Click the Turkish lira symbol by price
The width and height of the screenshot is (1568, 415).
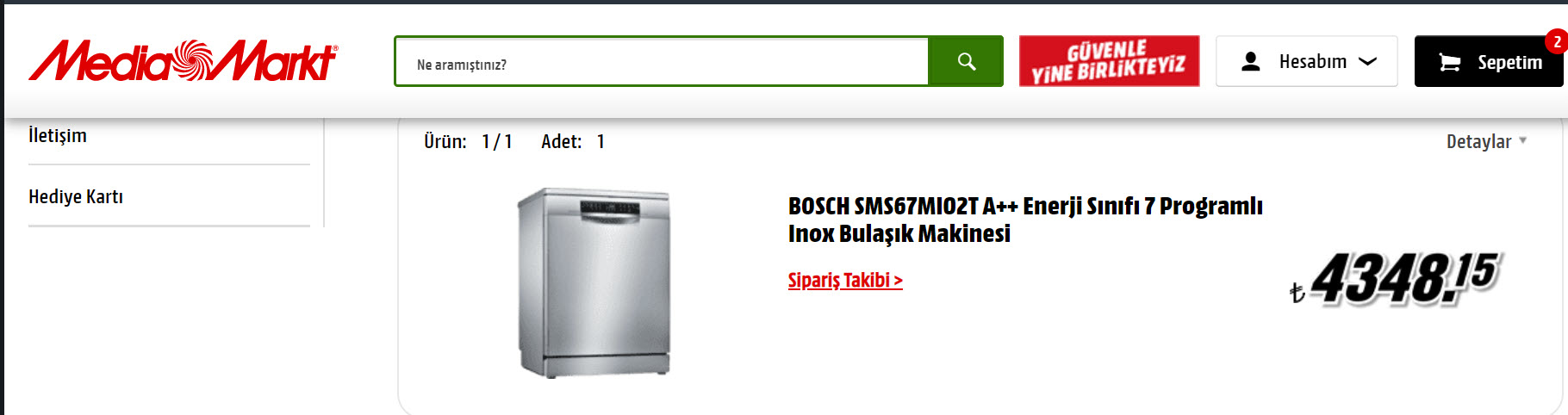click(1297, 294)
